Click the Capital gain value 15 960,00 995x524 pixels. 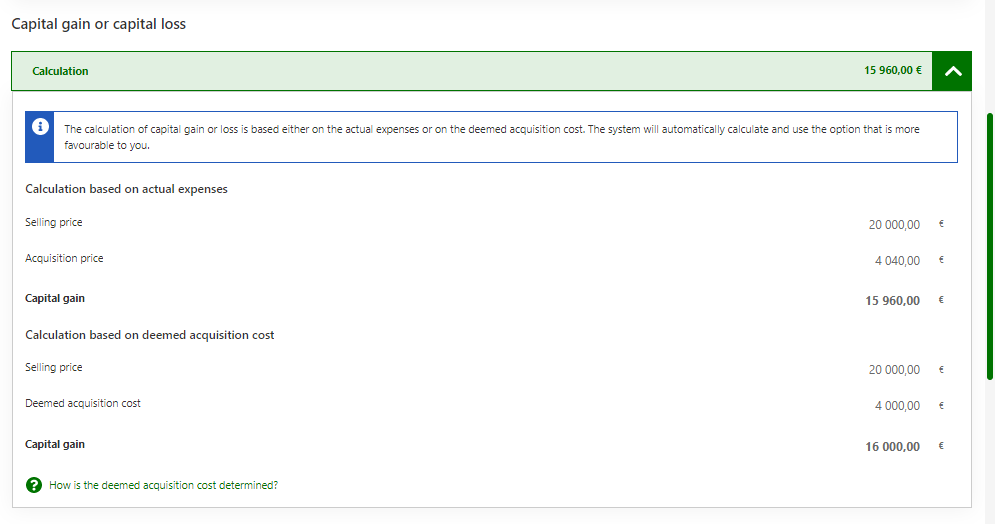tap(892, 300)
